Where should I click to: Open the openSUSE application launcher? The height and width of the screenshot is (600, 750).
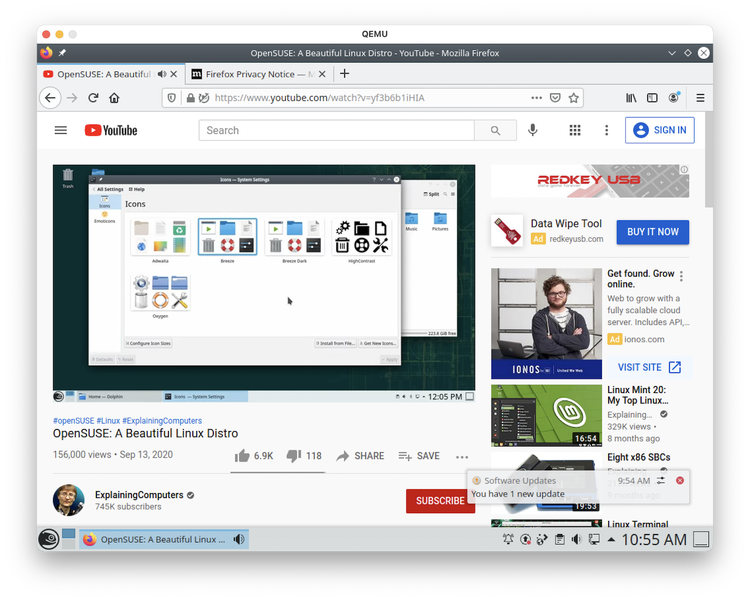[x=49, y=539]
